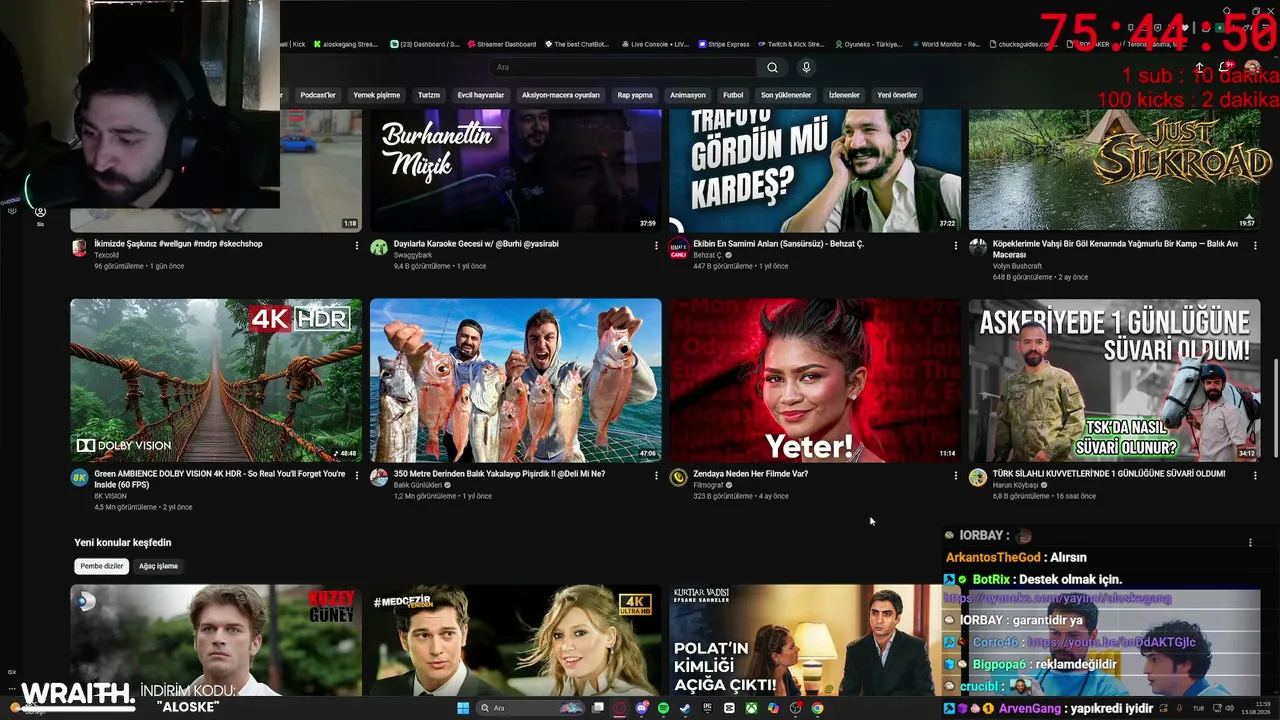This screenshot has width=1280, height=720.
Task: Select the Turizm filter chip
Action: point(429,95)
